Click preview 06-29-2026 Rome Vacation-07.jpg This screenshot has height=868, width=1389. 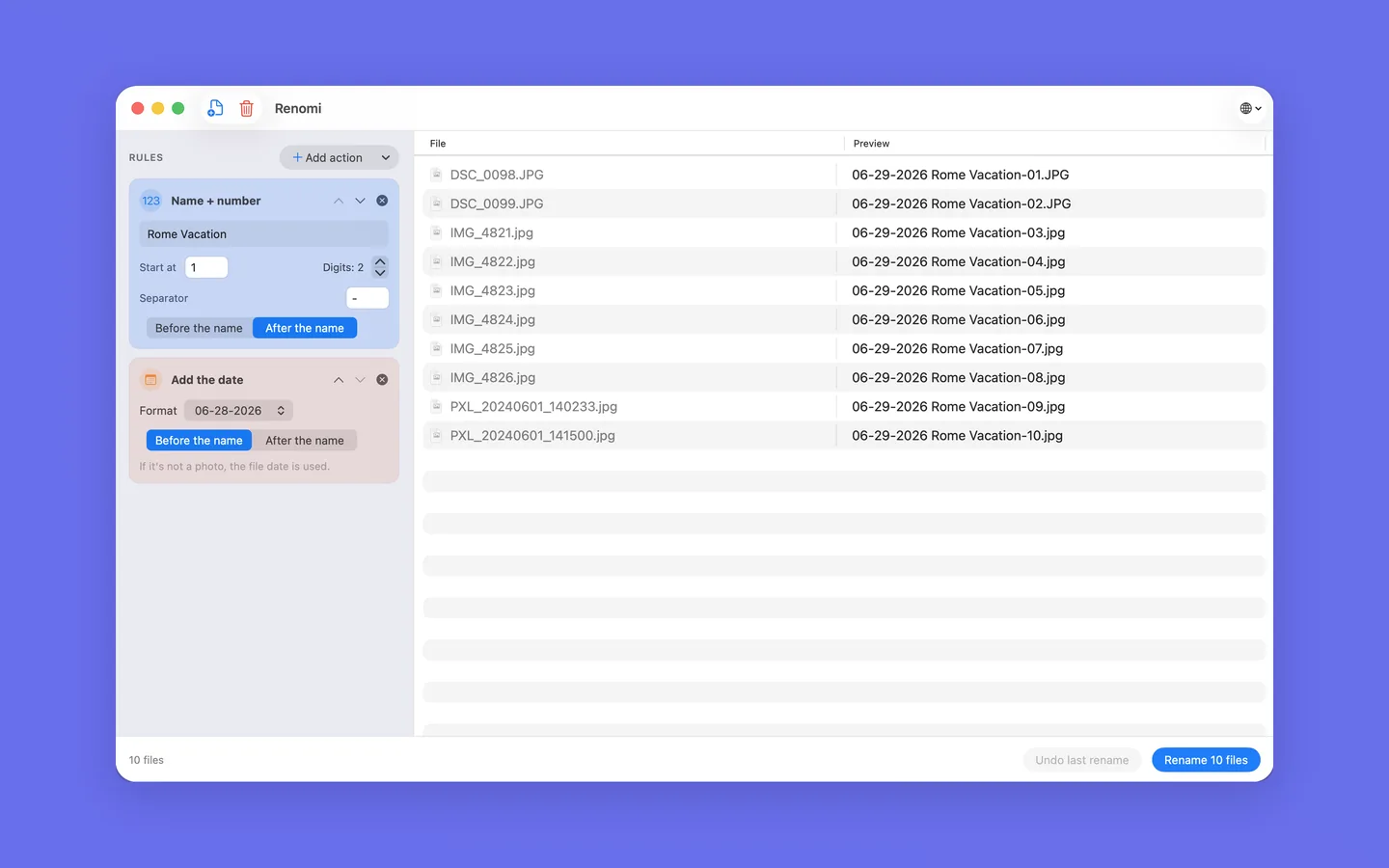coord(958,348)
